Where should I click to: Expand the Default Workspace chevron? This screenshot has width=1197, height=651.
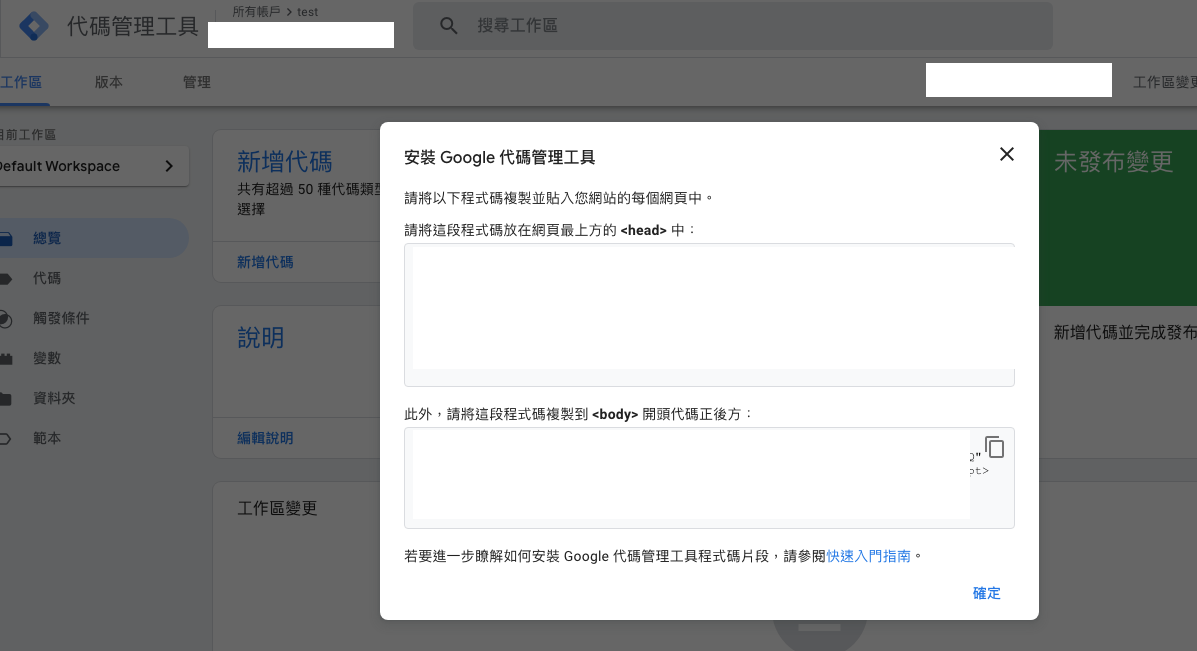point(169,166)
